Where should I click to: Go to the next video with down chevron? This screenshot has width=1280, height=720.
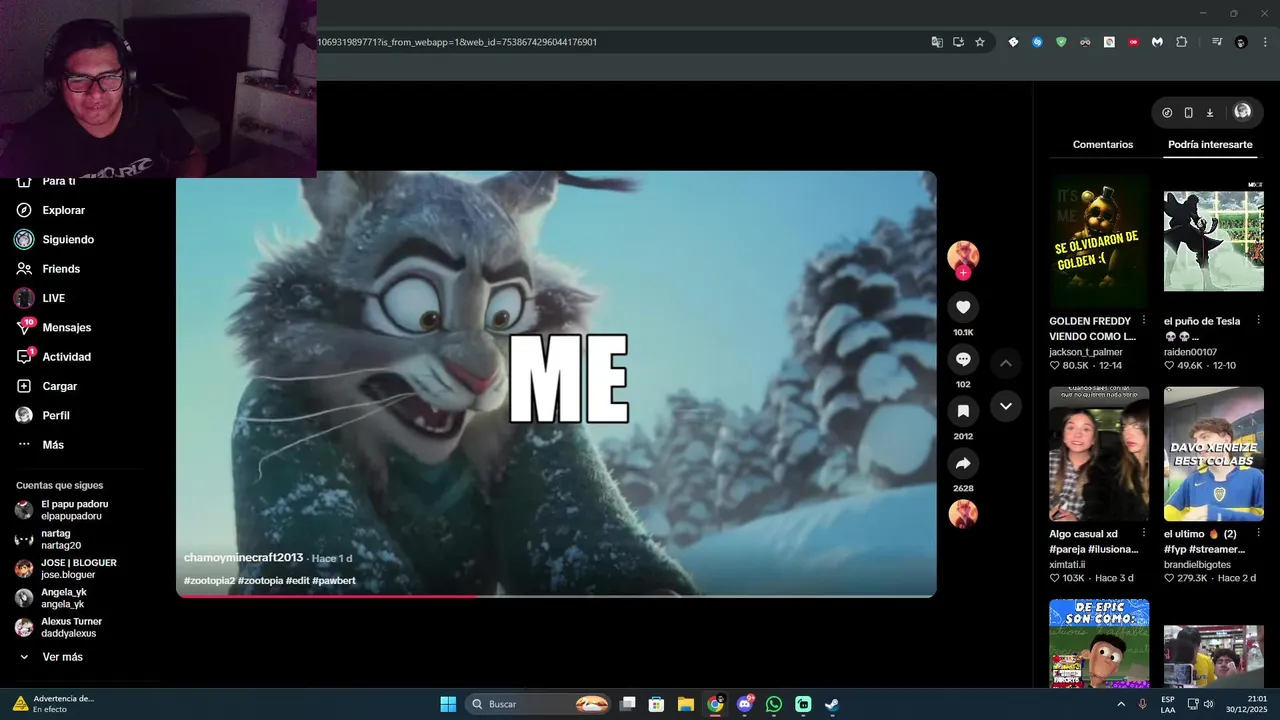[x=1006, y=406]
